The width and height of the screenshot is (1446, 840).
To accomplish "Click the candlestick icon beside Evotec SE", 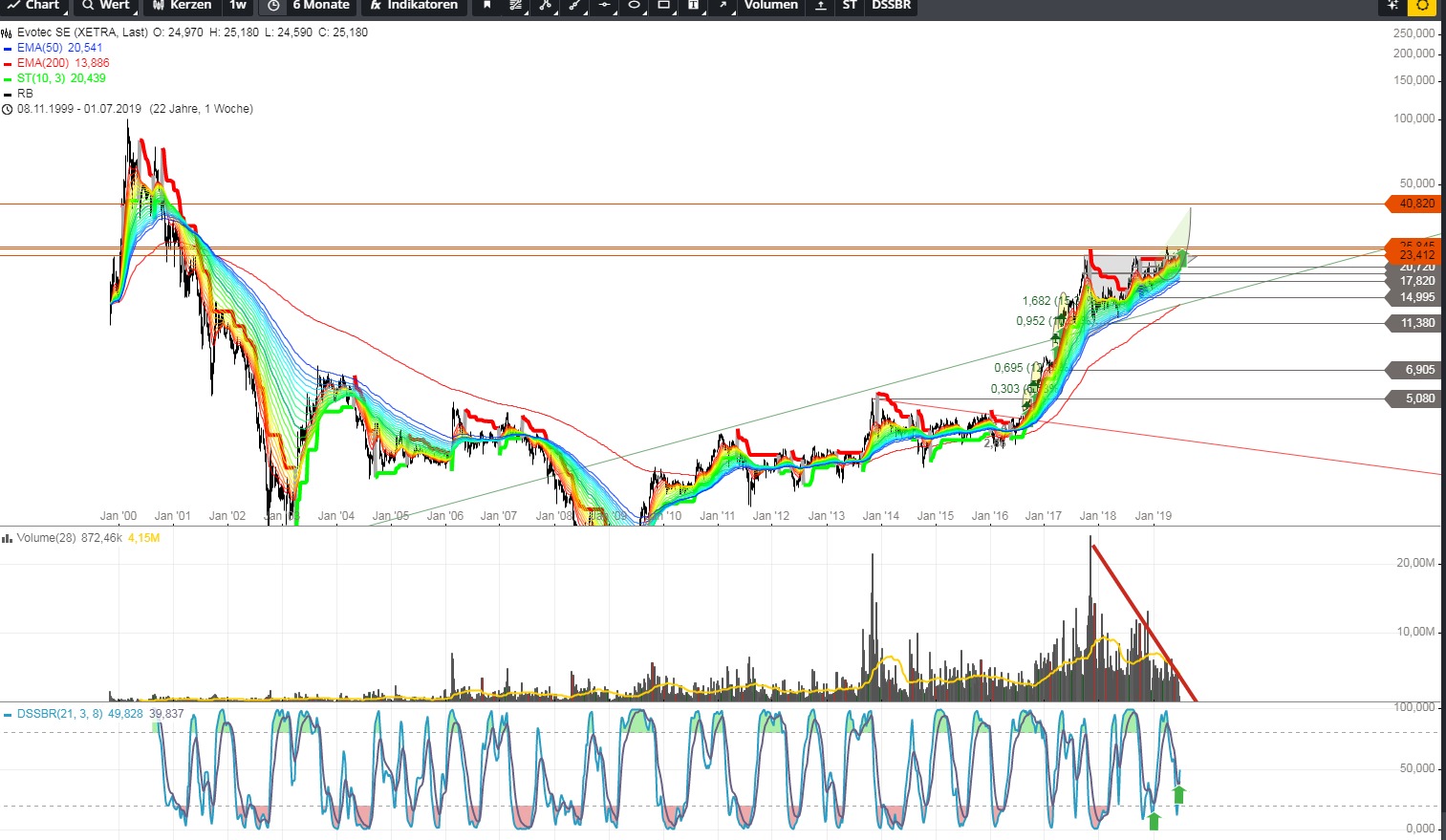I will pos(7,32).
